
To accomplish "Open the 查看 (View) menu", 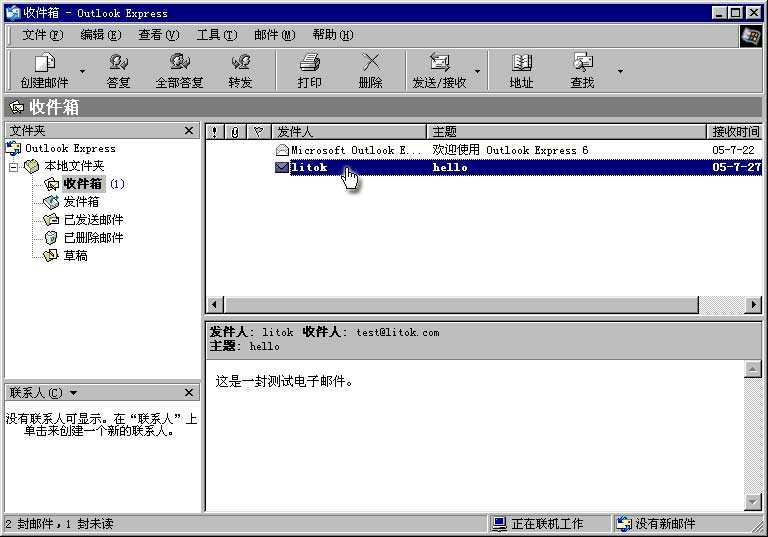I will (x=158, y=35).
